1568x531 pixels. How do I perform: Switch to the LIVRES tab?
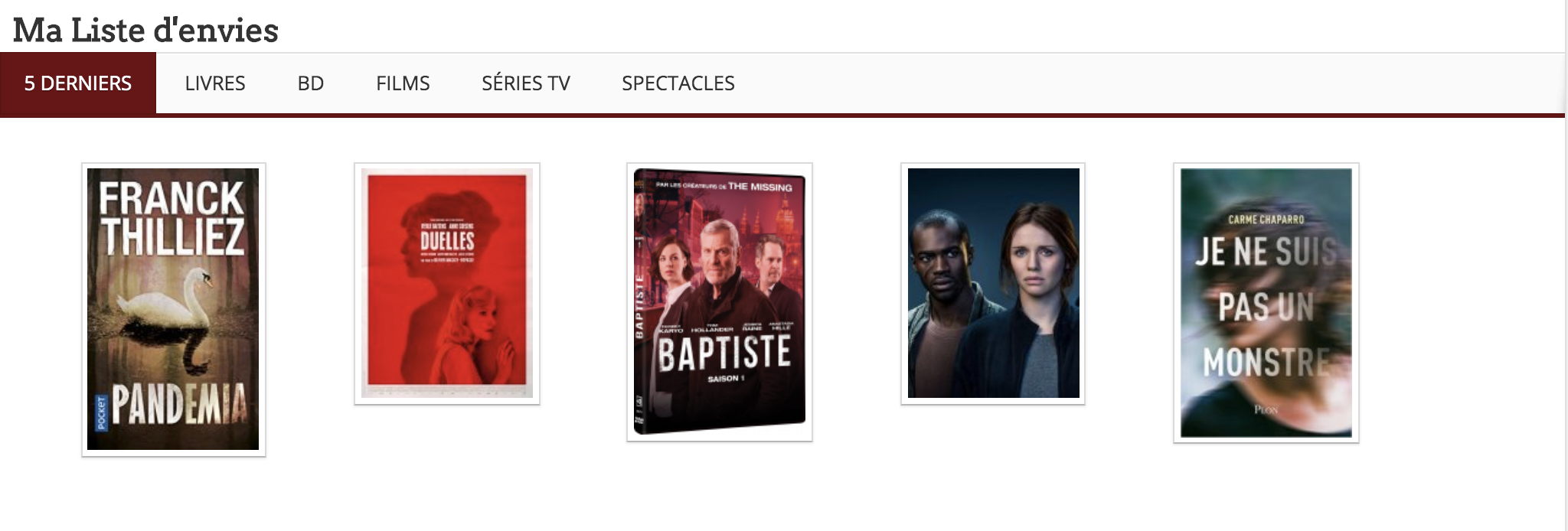coord(215,83)
